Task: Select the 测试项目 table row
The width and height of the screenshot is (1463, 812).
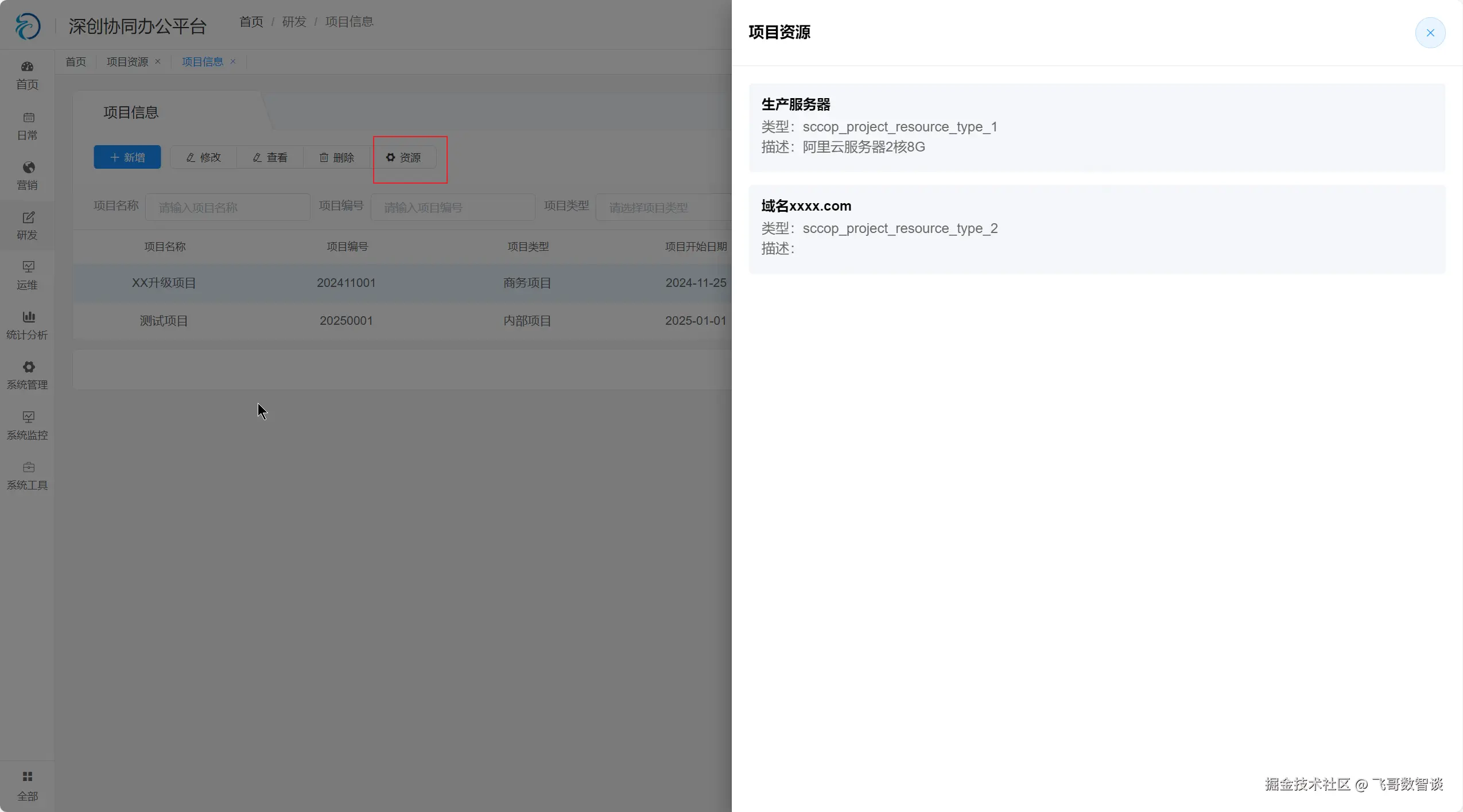Action: coord(164,321)
